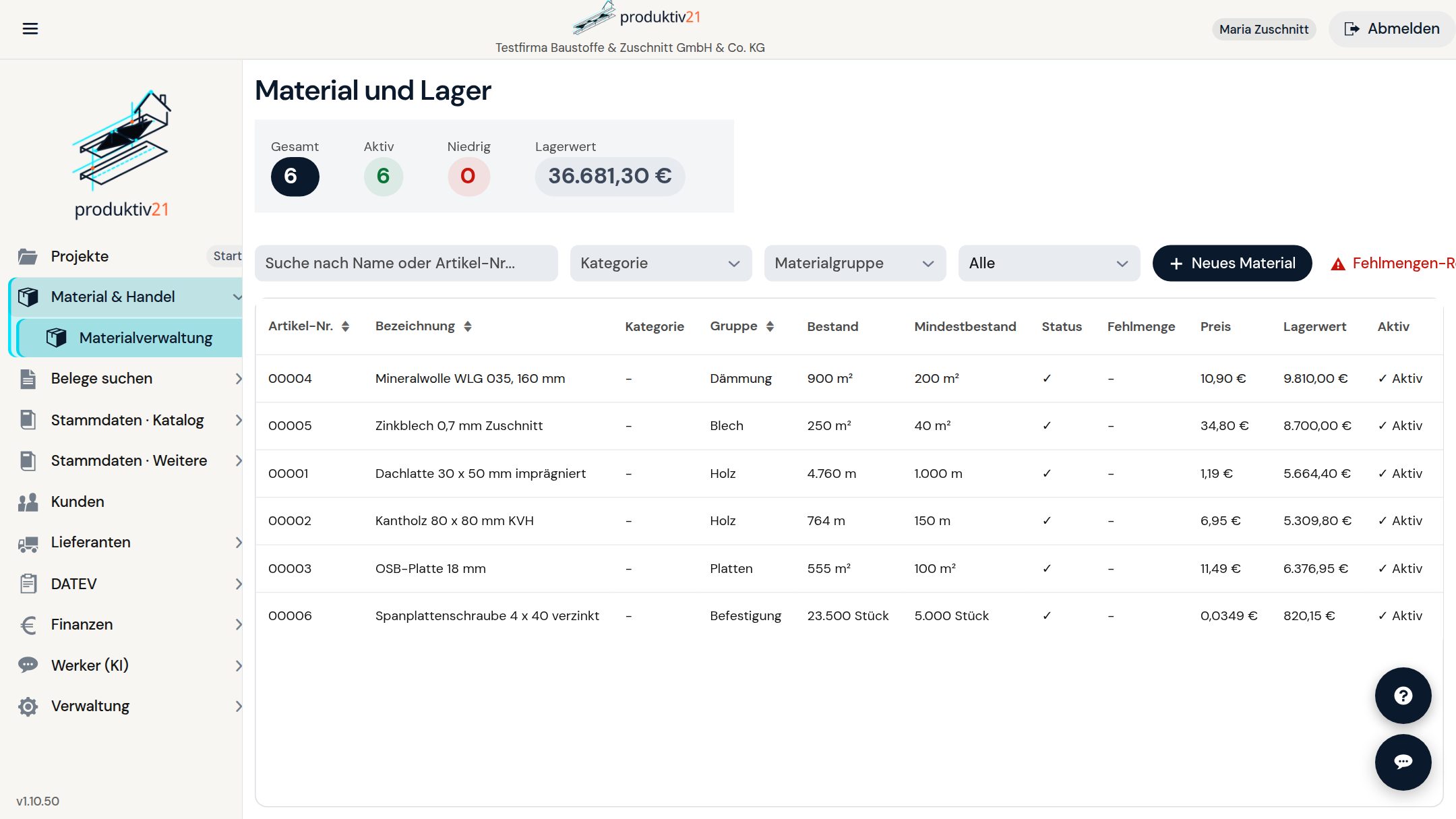Viewport: 1456px width, 819px height.
Task: Click the Werker (KI) chat bubble icon
Action: (x=28, y=665)
